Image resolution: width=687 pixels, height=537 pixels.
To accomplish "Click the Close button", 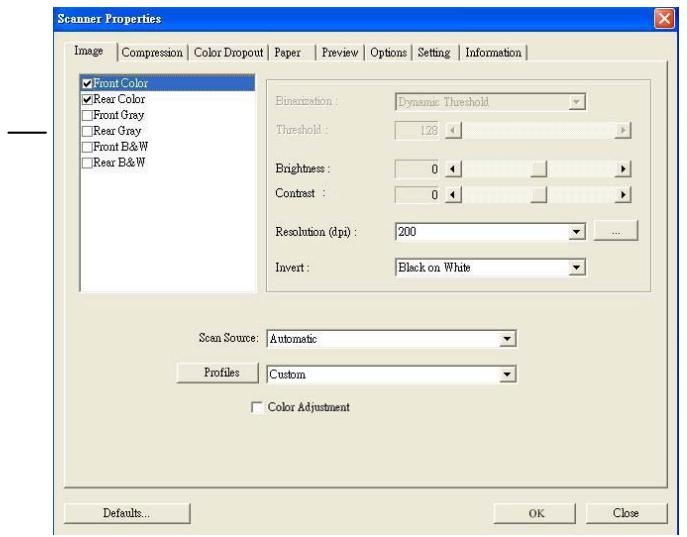I will click(x=627, y=513).
